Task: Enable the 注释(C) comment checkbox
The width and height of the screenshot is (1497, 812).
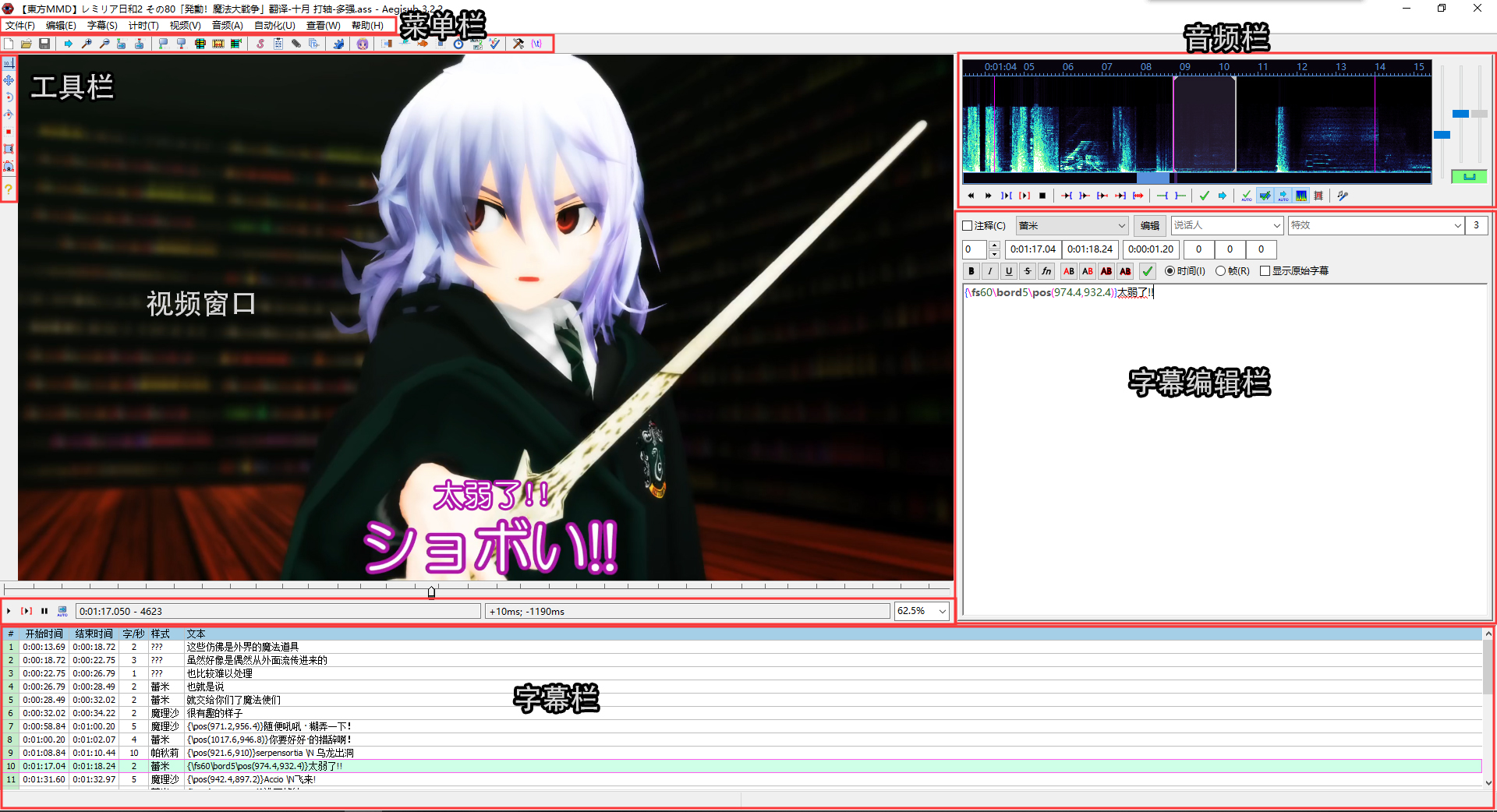Action: 968,226
